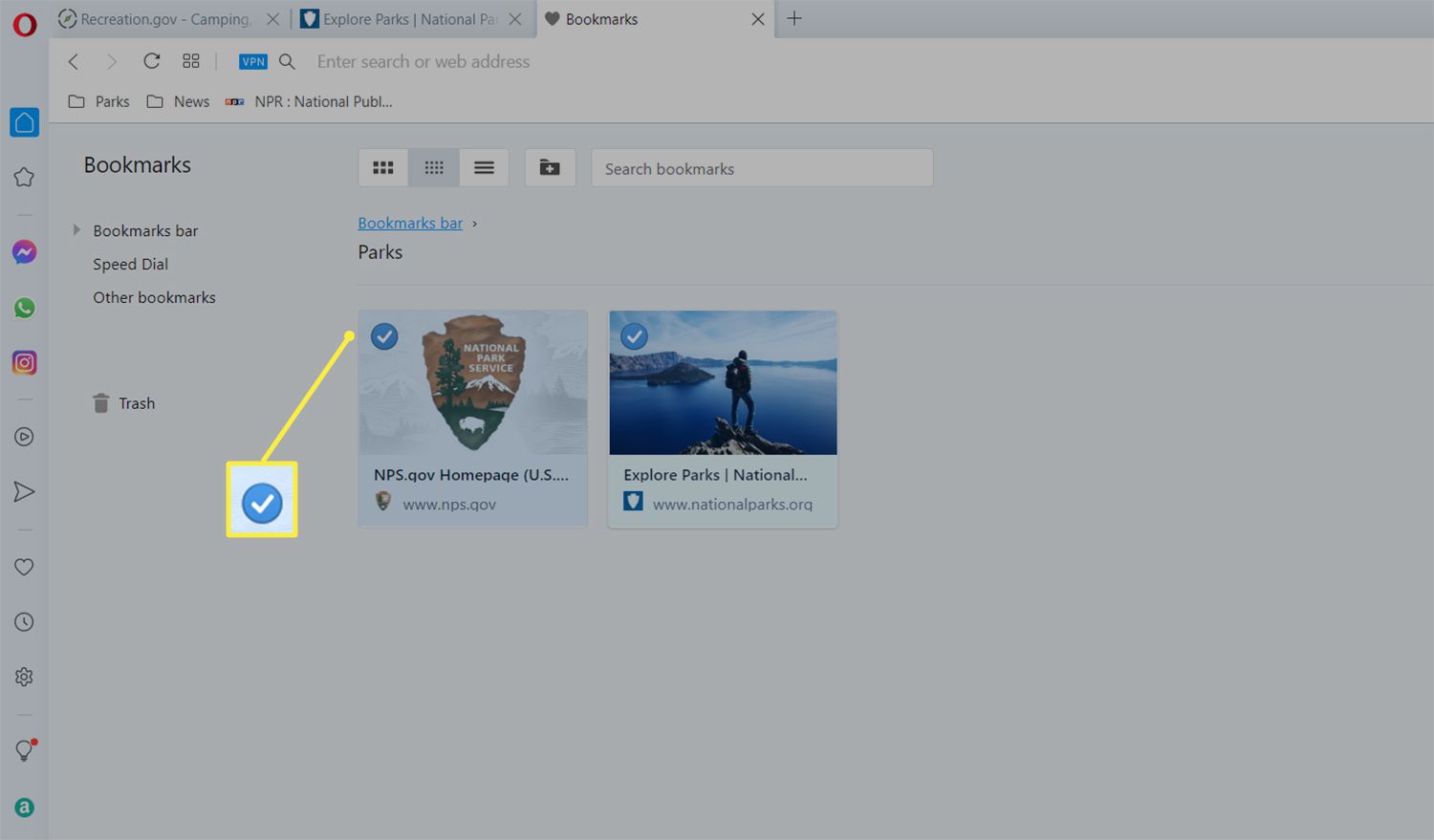Reload the current page
Image resolution: width=1434 pixels, height=840 pixels.
click(x=151, y=61)
